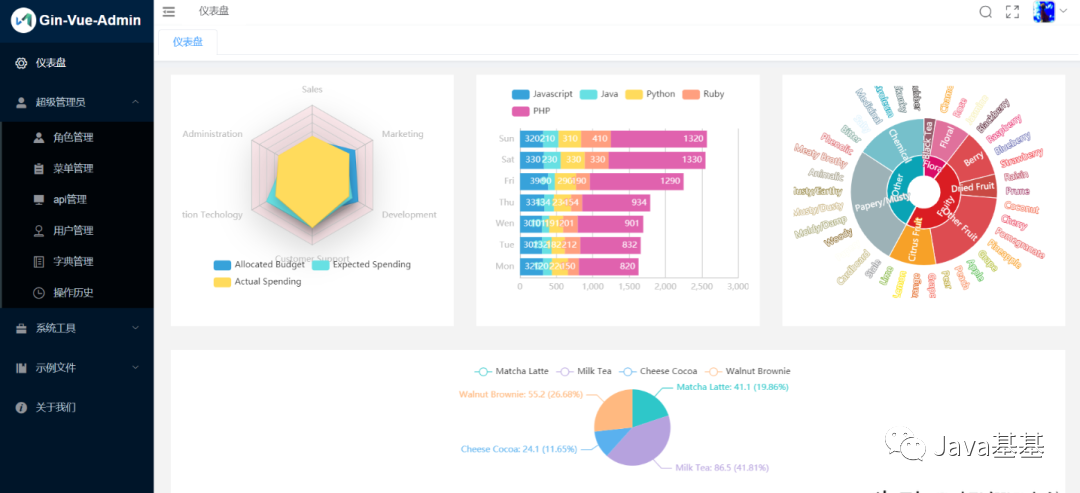Screen dimensions: 1080x493
Task: Toggle Allocated Budget legend in radar chart
Action: (x=259, y=264)
